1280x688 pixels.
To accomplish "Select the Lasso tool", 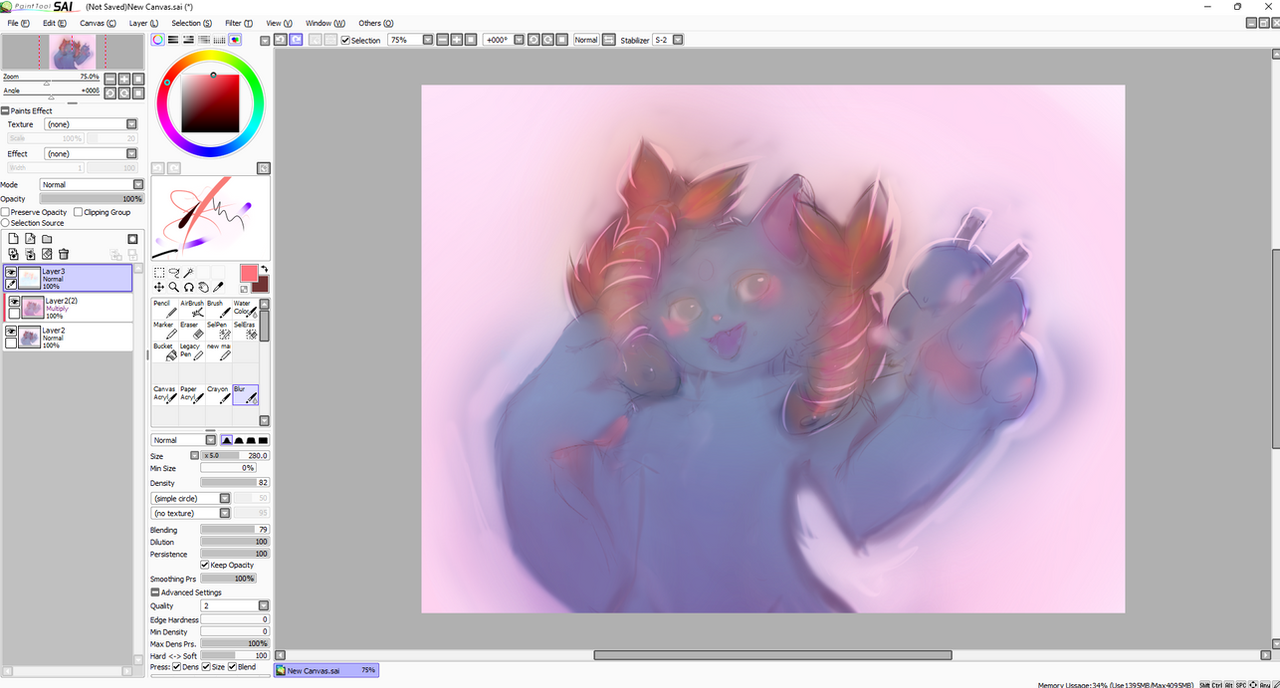I will (x=174, y=272).
